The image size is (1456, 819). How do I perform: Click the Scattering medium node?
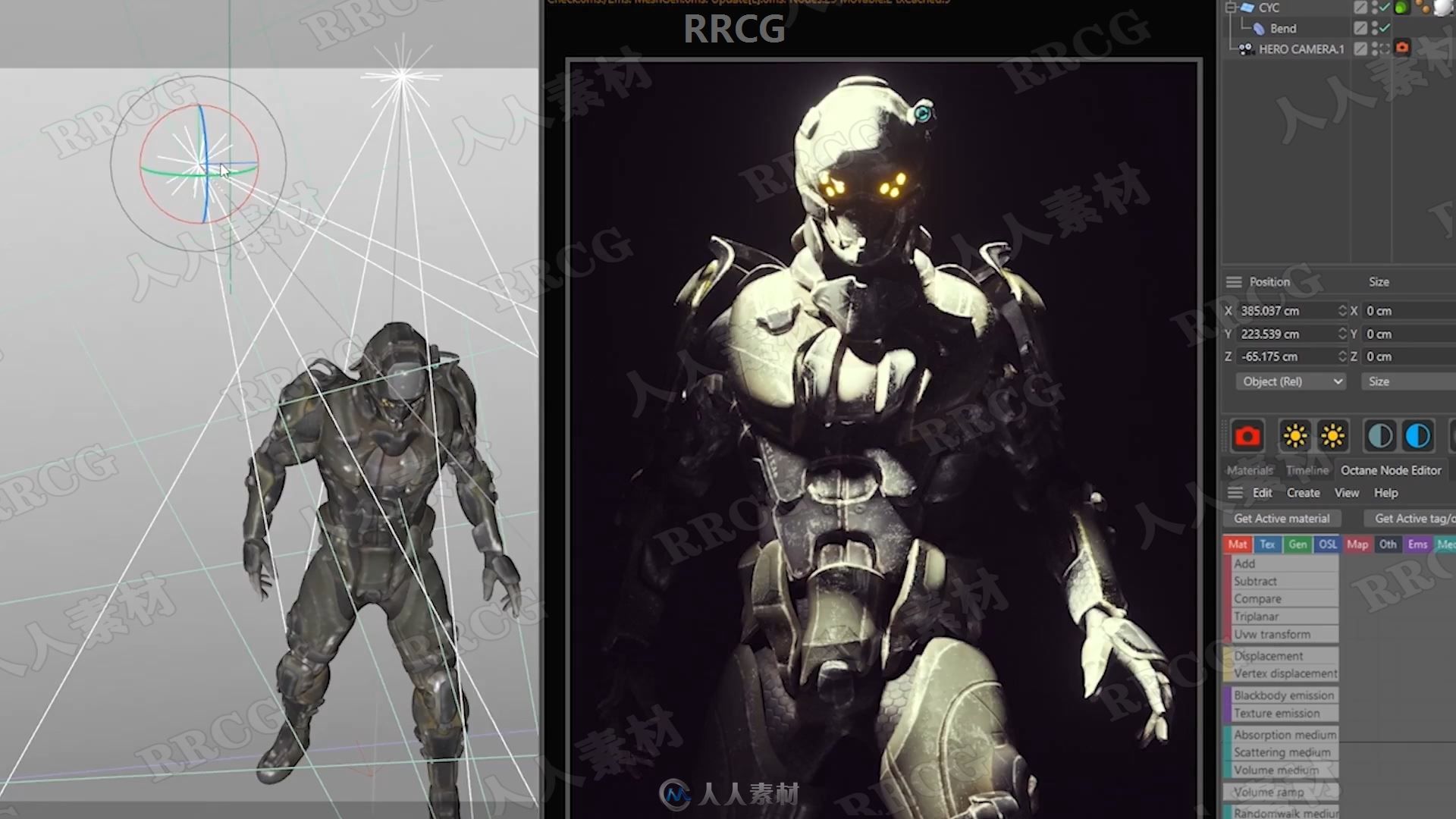point(1281,752)
